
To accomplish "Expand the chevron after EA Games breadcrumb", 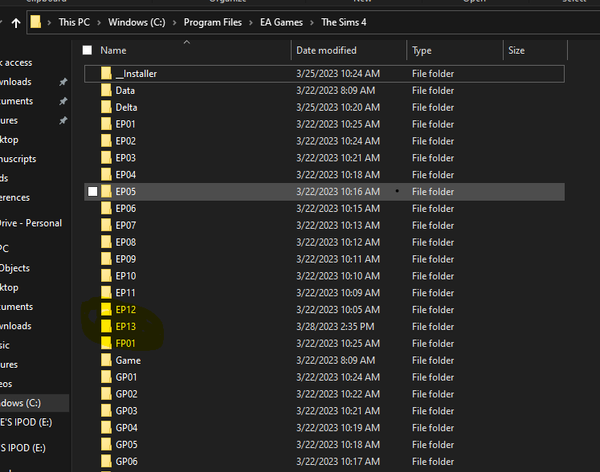I will pos(312,23).
